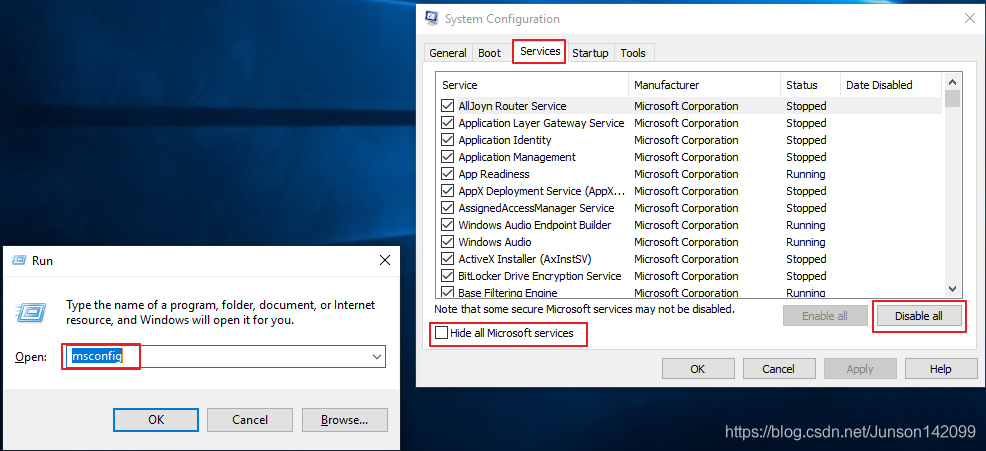Viewport: 986px width, 451px height.
Task: Sort by the Service column header
Action: tap(532, 85)
